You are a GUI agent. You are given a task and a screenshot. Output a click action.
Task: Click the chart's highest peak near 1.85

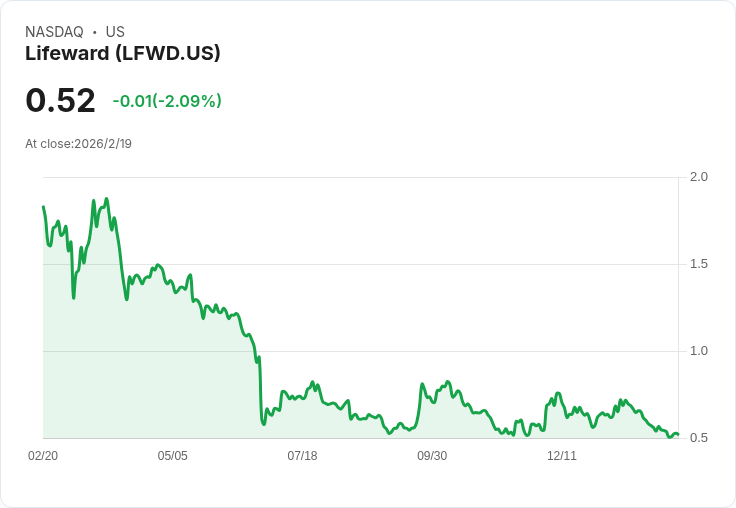tap(106, 199)
